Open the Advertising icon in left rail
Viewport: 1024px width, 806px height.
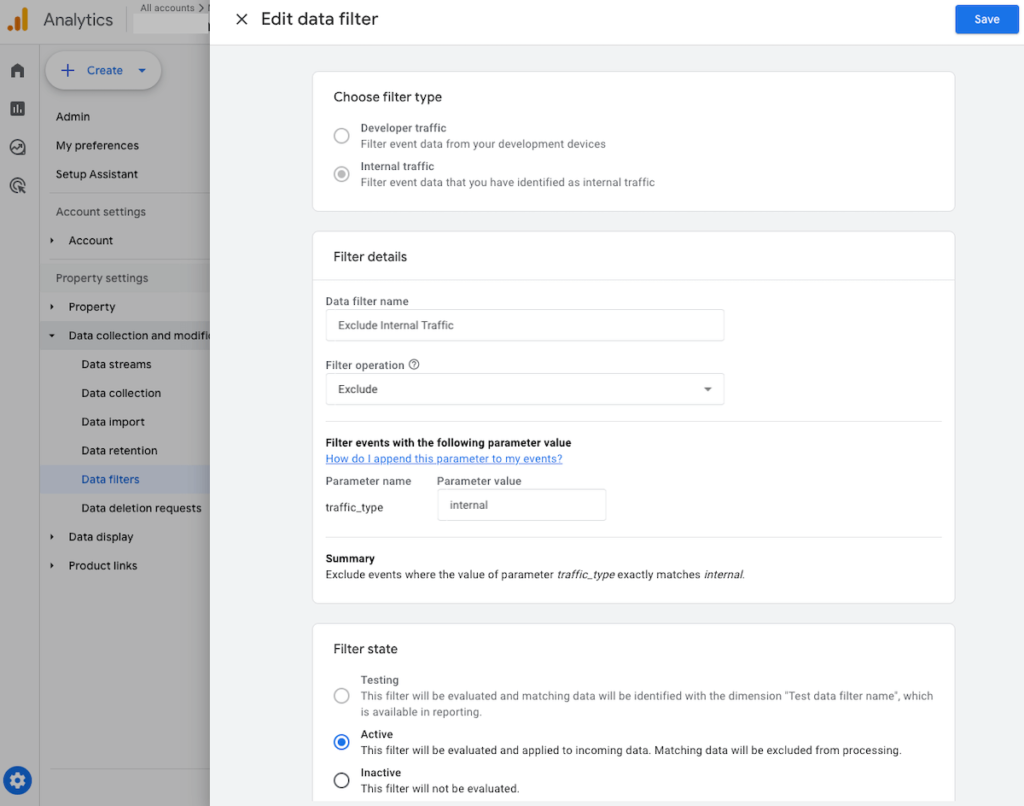tap(18, 185)
